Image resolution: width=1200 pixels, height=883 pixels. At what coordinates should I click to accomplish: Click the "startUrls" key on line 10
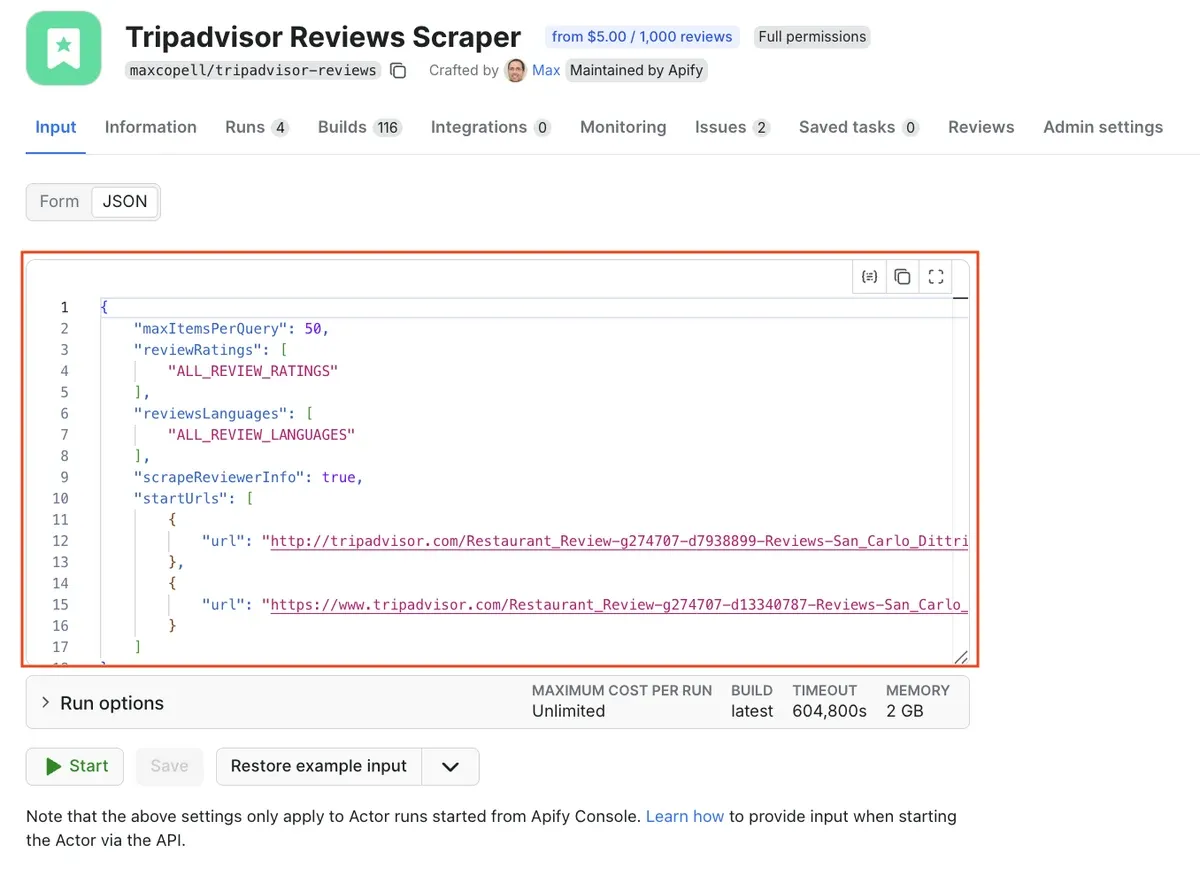(181, 498)
